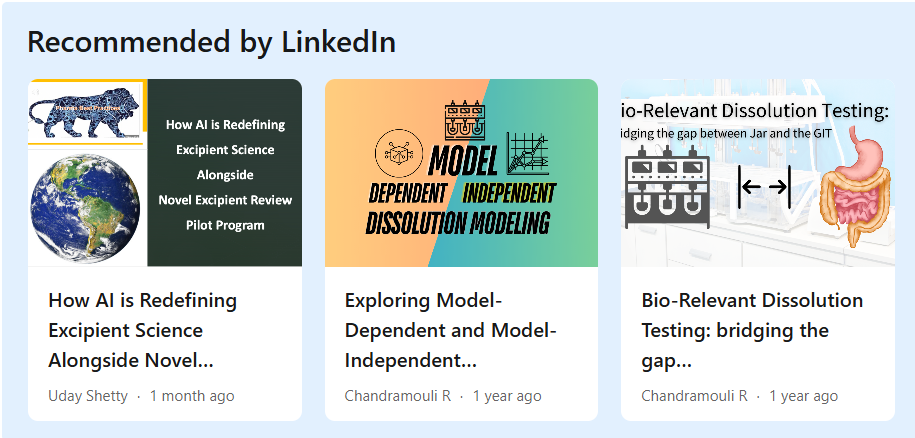915x438 pixels.
Task: Click the '1 month ago' timestamp
Action: (x=192, y=396)
